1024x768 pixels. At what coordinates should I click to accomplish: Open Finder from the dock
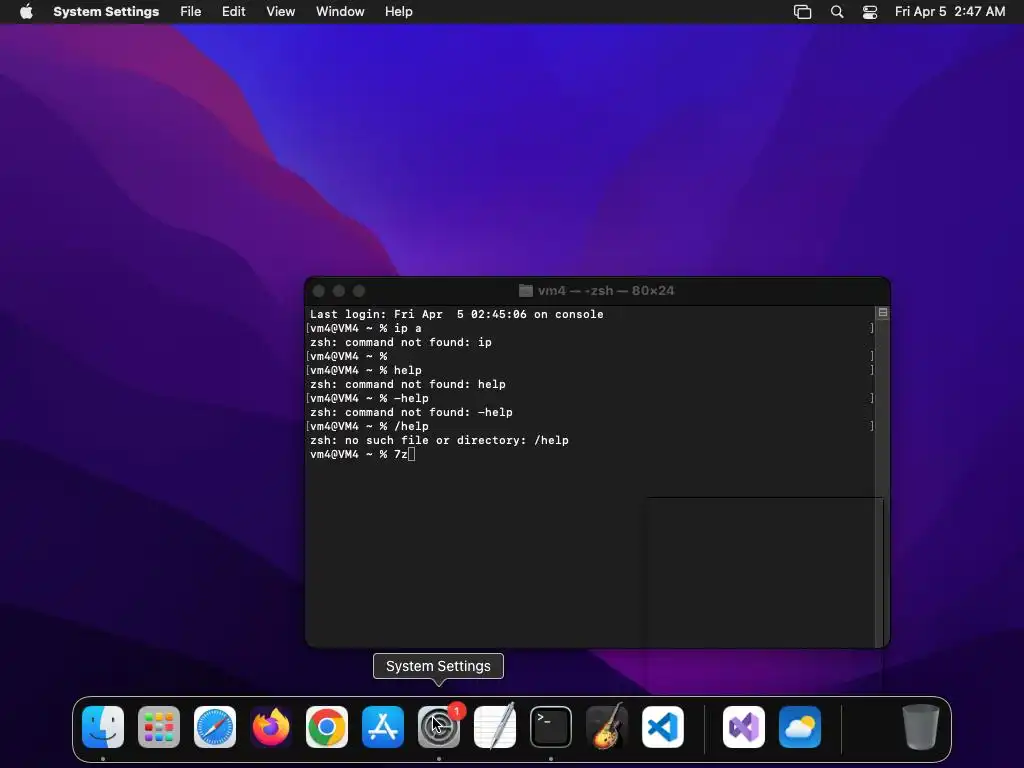[103, 727]
